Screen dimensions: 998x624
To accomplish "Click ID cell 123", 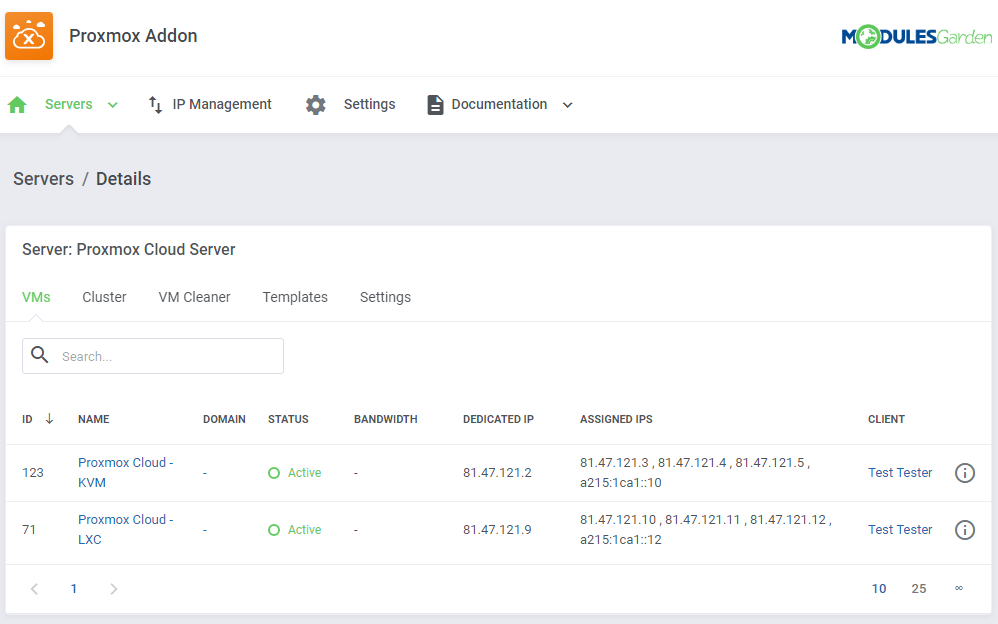I will [32, 472].
